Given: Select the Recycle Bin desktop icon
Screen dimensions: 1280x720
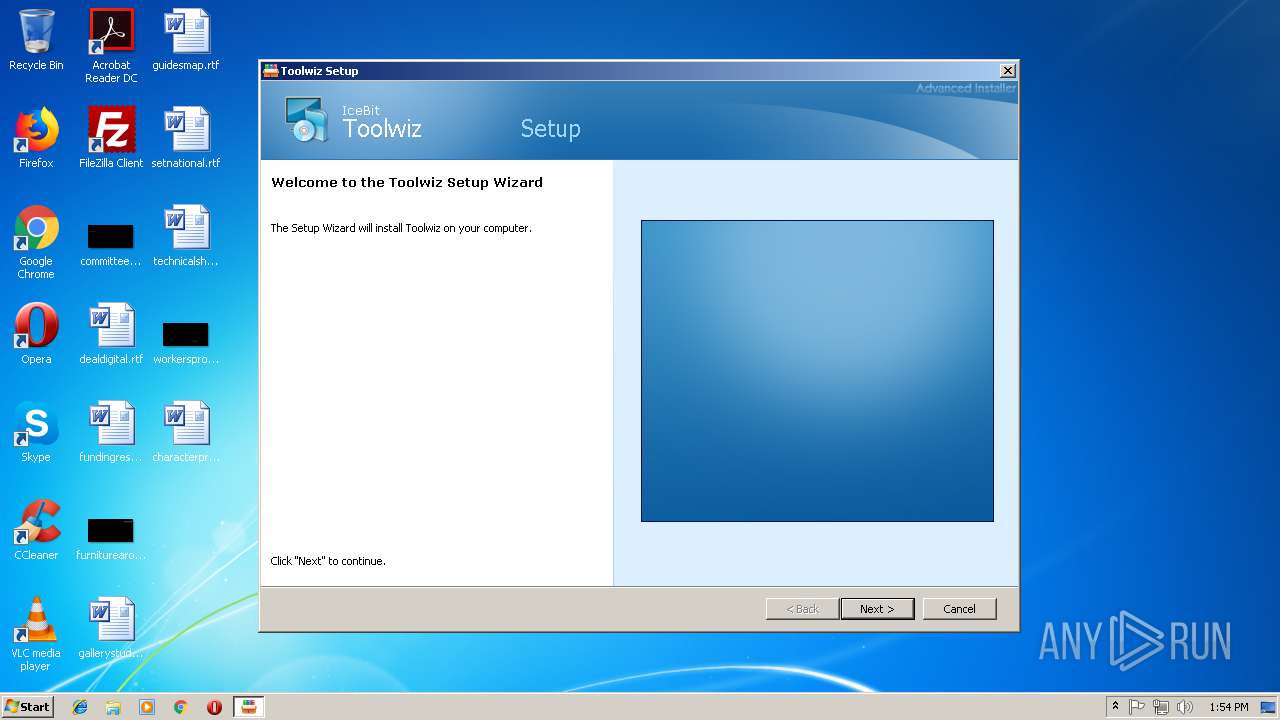Looking at the screenshot, I should point(36,40).
